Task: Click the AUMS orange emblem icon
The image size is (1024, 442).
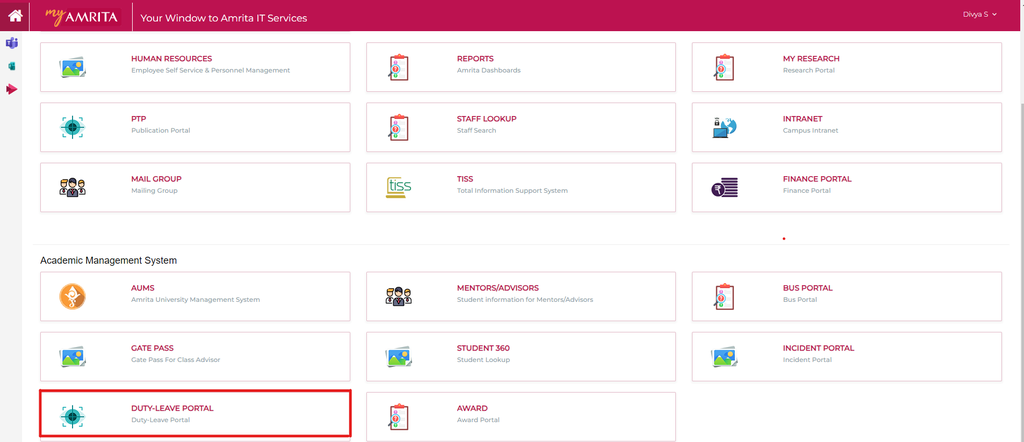Action: (x=72, y=296)
